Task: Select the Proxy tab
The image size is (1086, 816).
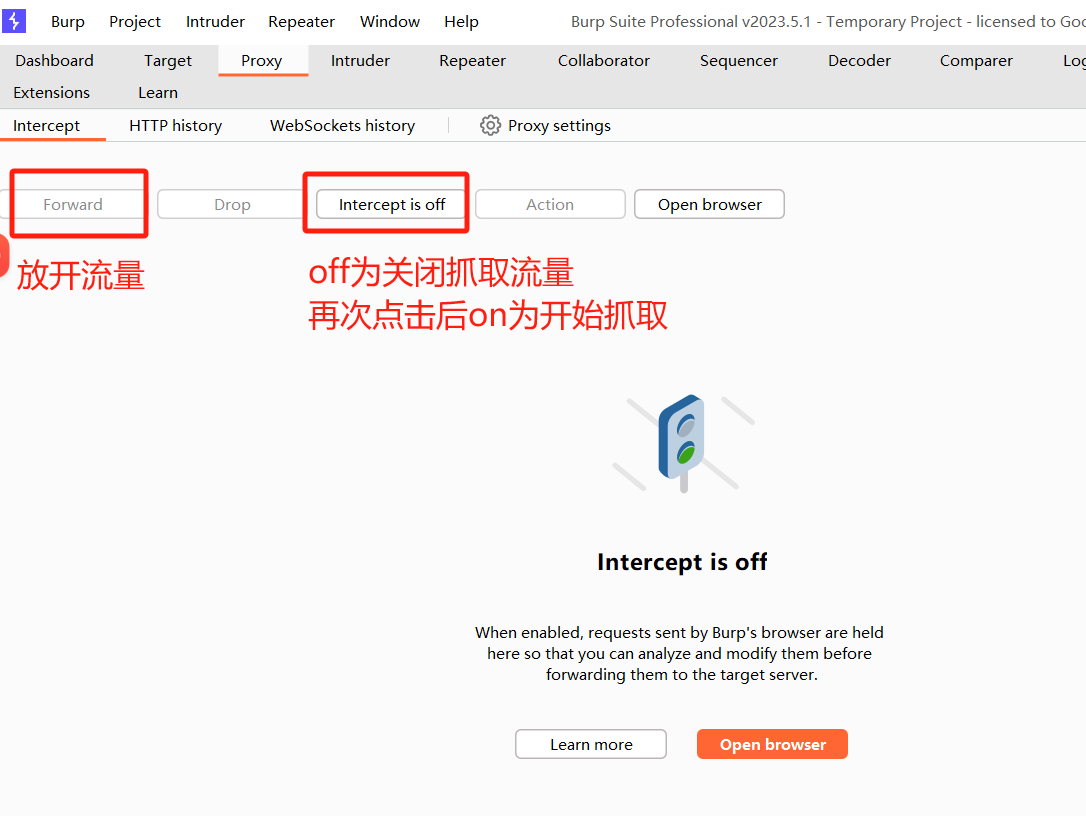Action: coord(262,61)
